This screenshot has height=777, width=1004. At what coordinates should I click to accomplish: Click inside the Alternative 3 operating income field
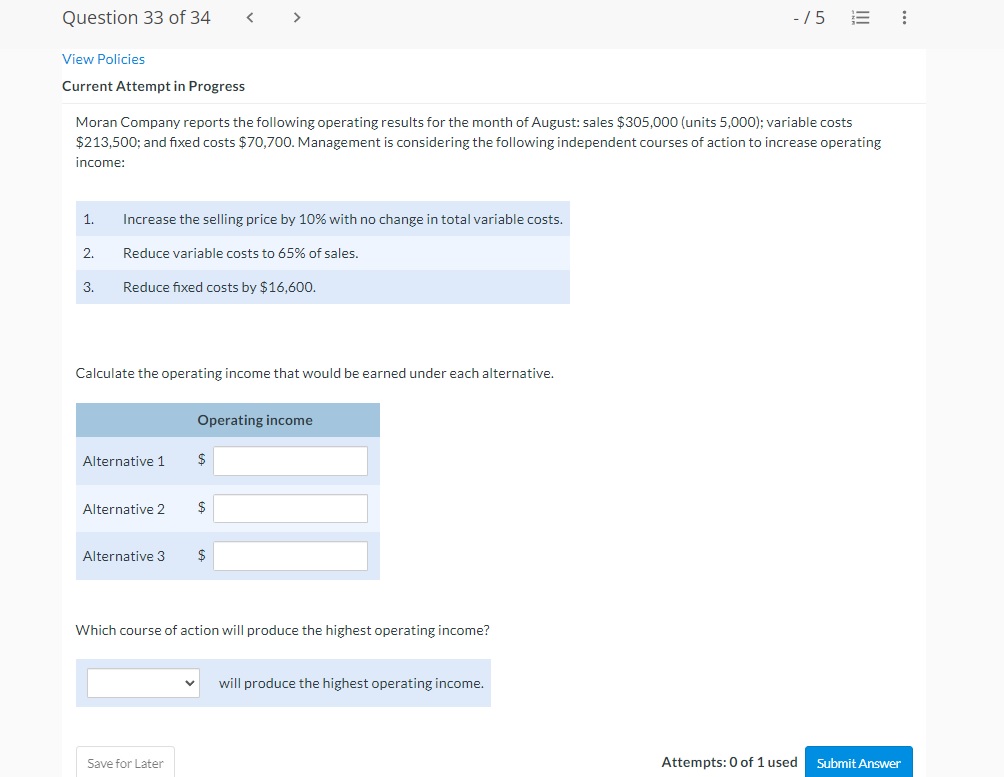290,555
